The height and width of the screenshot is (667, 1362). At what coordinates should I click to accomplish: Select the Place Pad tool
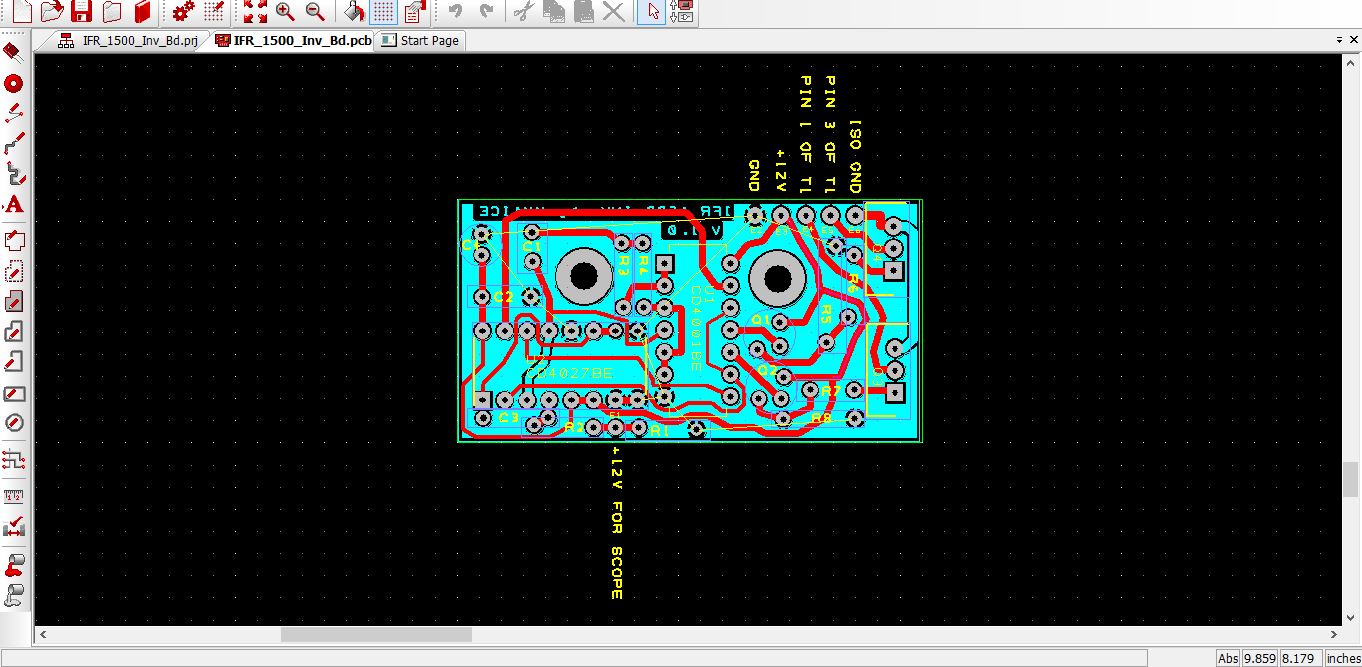[14, 84]
